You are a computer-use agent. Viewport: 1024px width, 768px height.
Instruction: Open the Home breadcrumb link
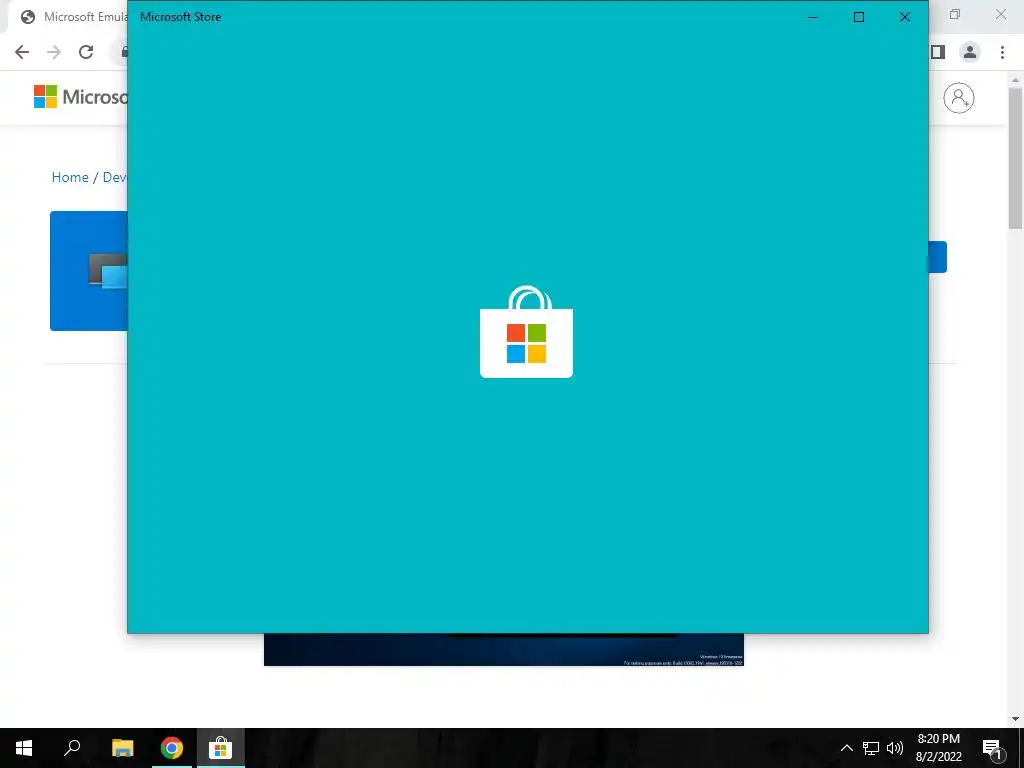point(70,177)
